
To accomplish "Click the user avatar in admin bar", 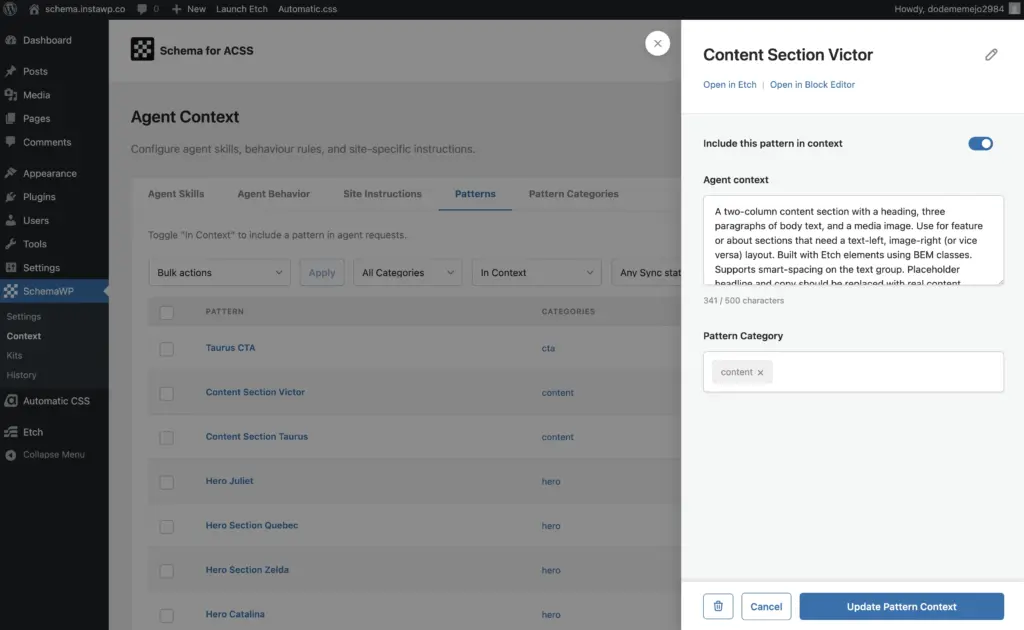I will (x=1014, y=9).
